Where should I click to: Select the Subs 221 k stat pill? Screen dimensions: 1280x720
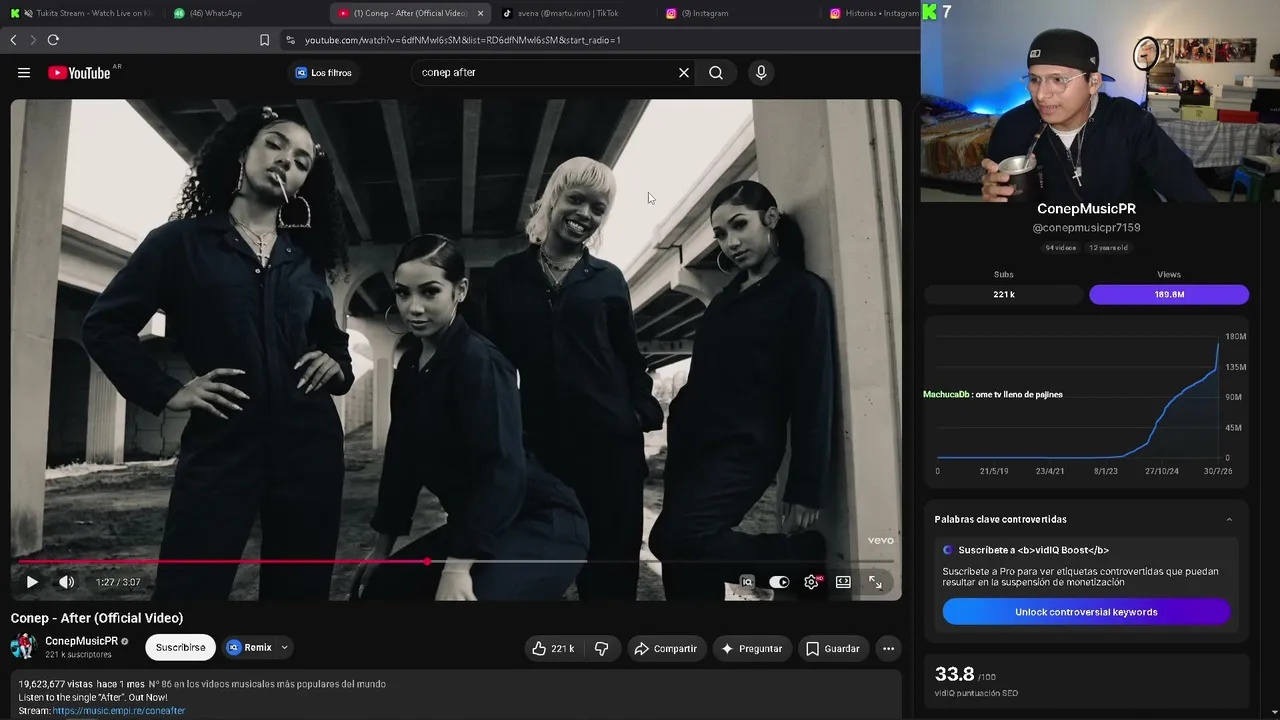[x=1003, y=294]
